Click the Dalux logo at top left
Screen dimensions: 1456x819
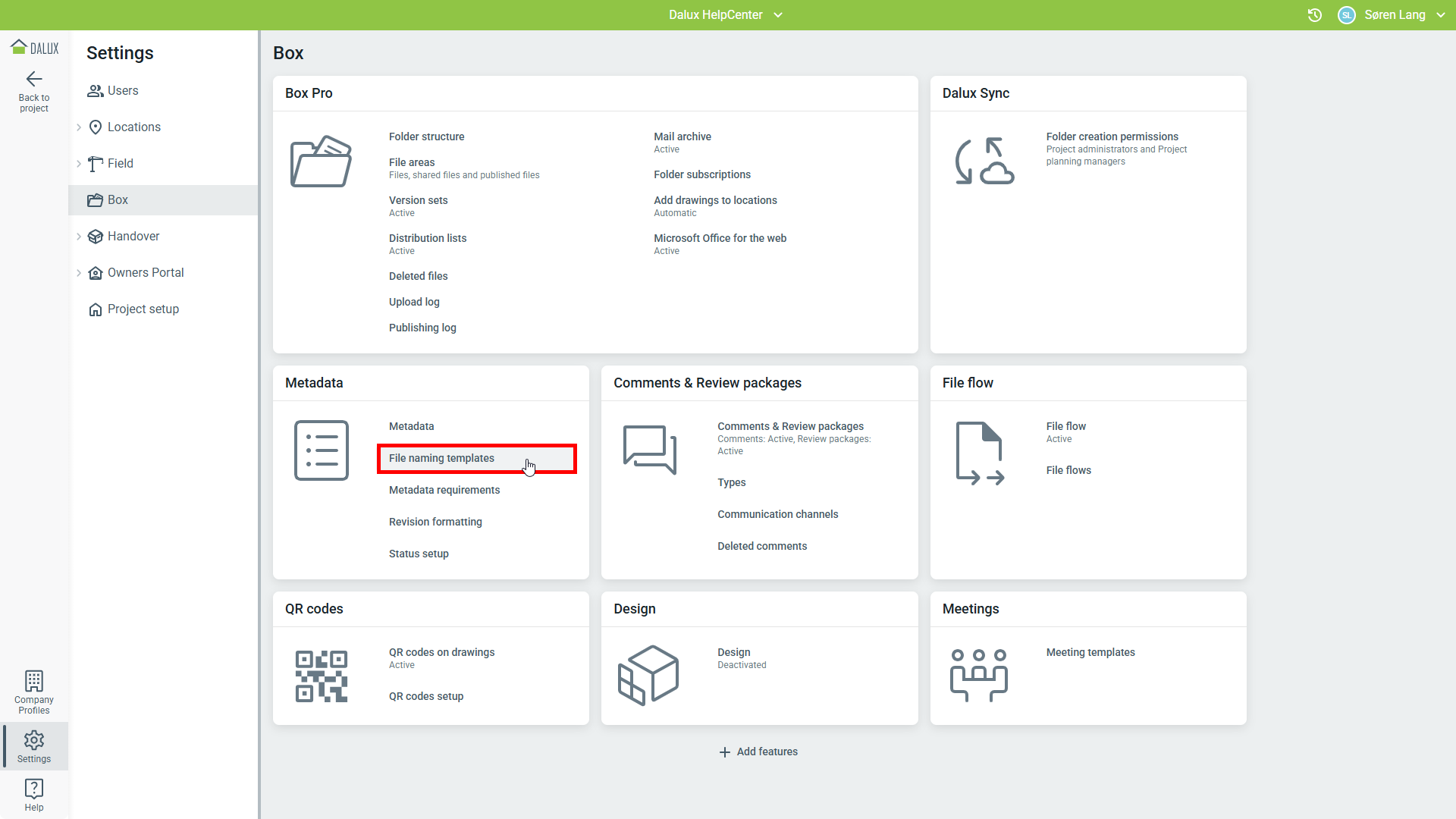pos(35,48)
